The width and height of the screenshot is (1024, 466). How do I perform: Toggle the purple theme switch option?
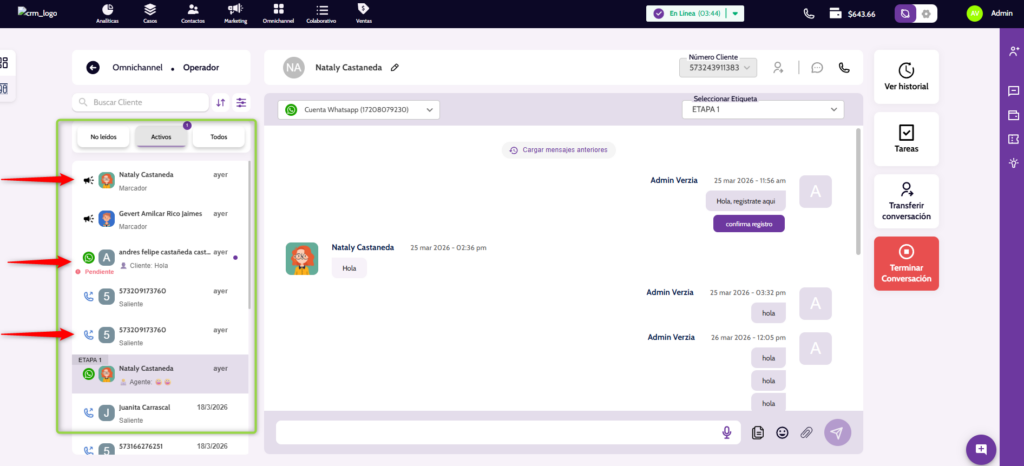tap(905, 14)
